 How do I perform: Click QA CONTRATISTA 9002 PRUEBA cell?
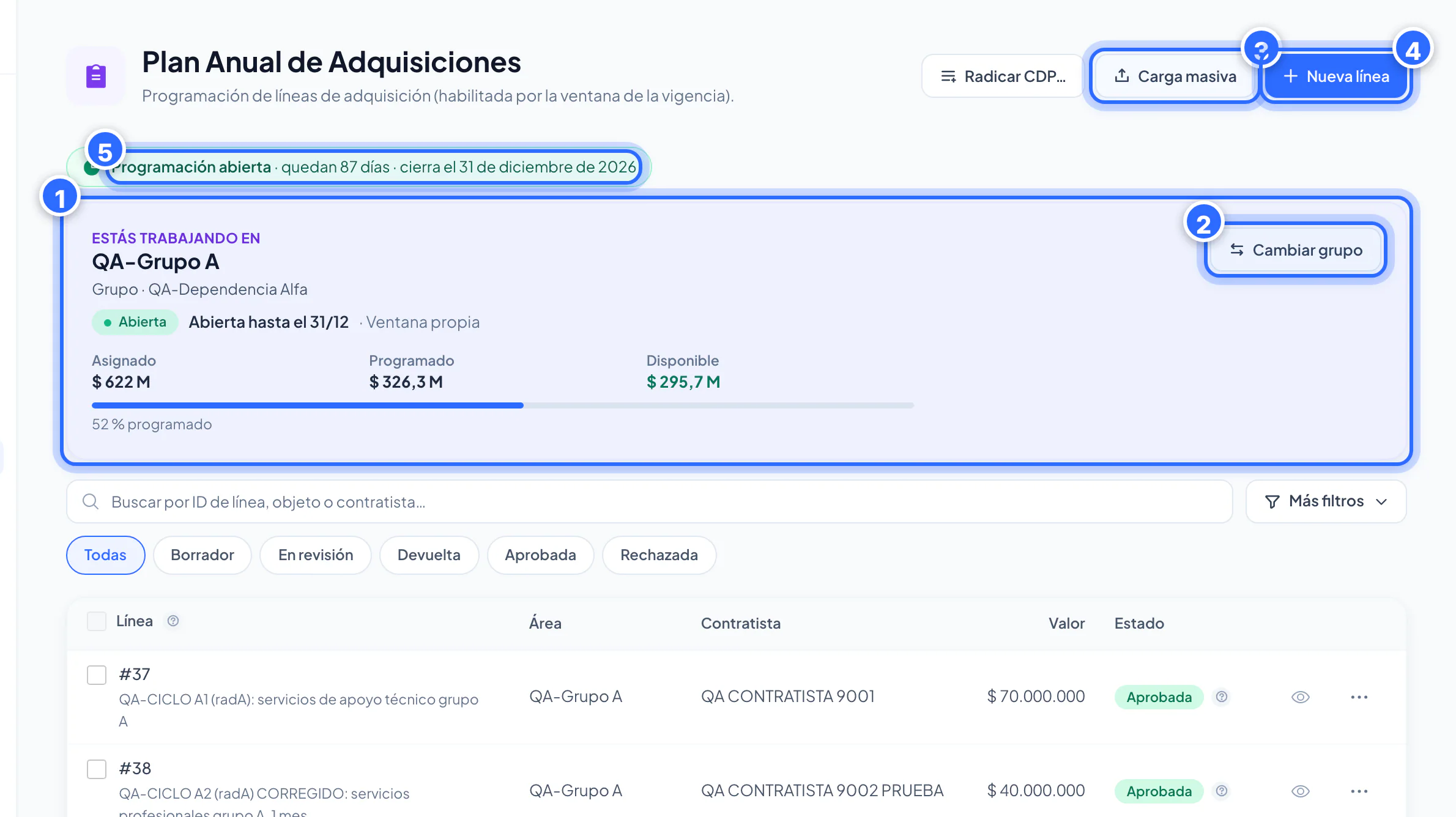pos(822,791)
